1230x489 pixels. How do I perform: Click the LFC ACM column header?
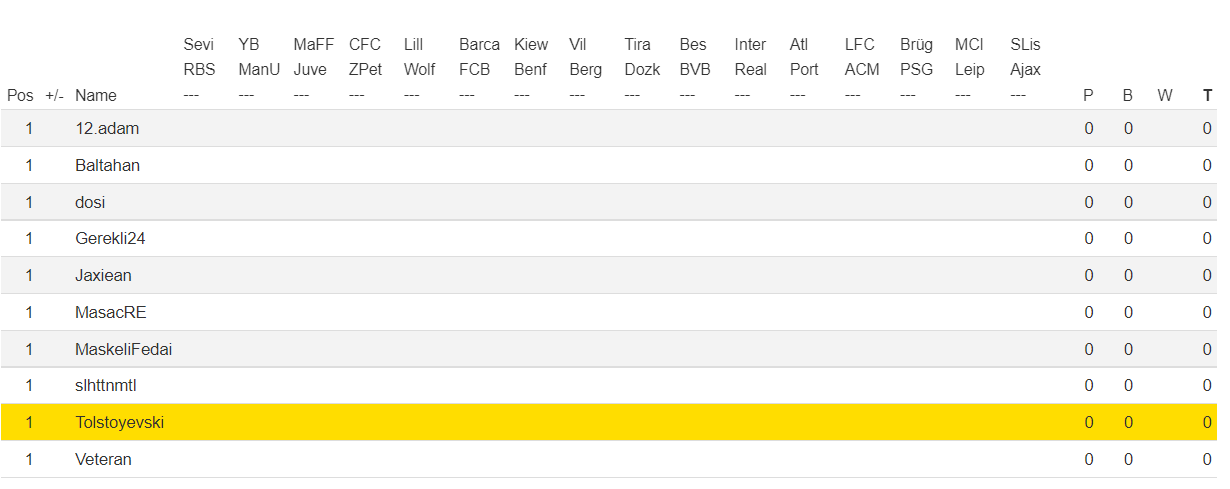click(x=861, y=57)
